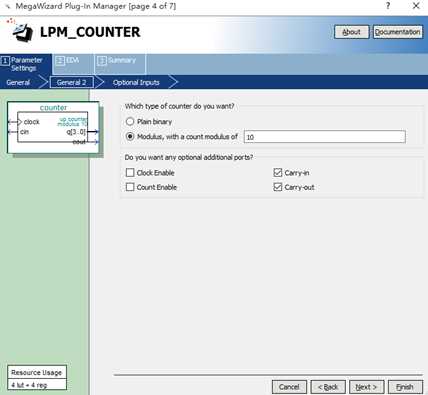Click the About button
This screenshot has height=395, width=428.
coord(352,32)
